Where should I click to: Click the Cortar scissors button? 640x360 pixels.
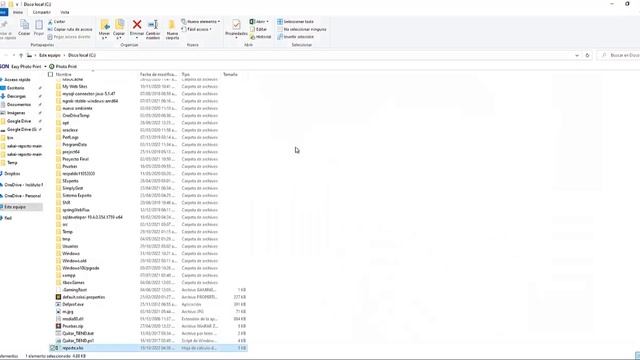tap(56, 22)
